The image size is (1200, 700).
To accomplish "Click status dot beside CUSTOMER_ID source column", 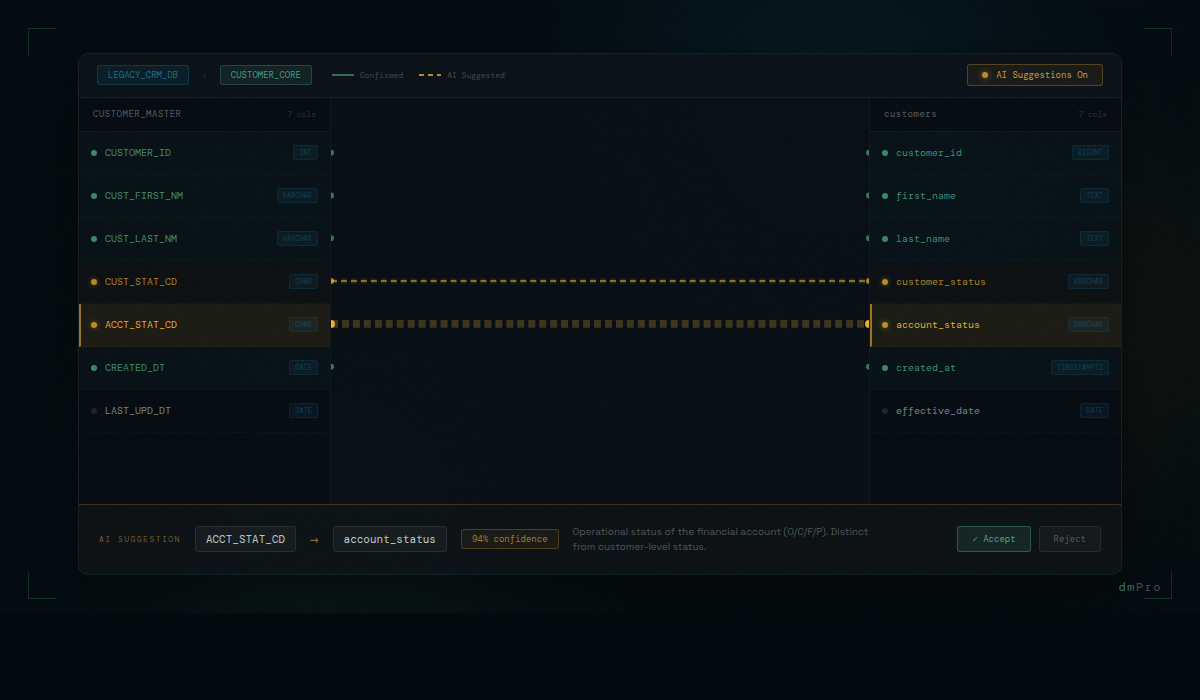I will pos(94,153).
